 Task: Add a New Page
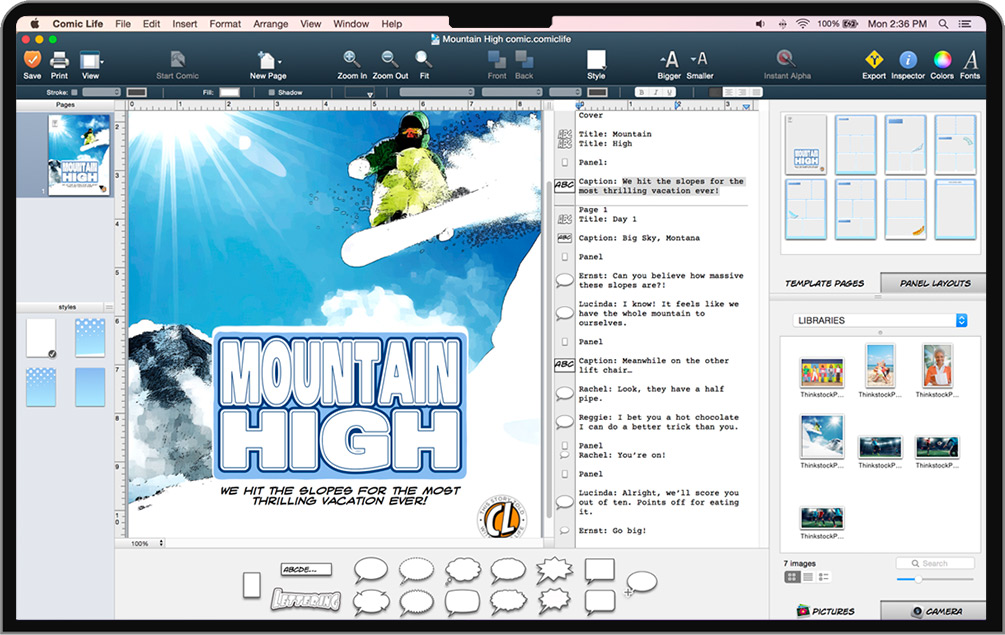[x=268, y=60]
